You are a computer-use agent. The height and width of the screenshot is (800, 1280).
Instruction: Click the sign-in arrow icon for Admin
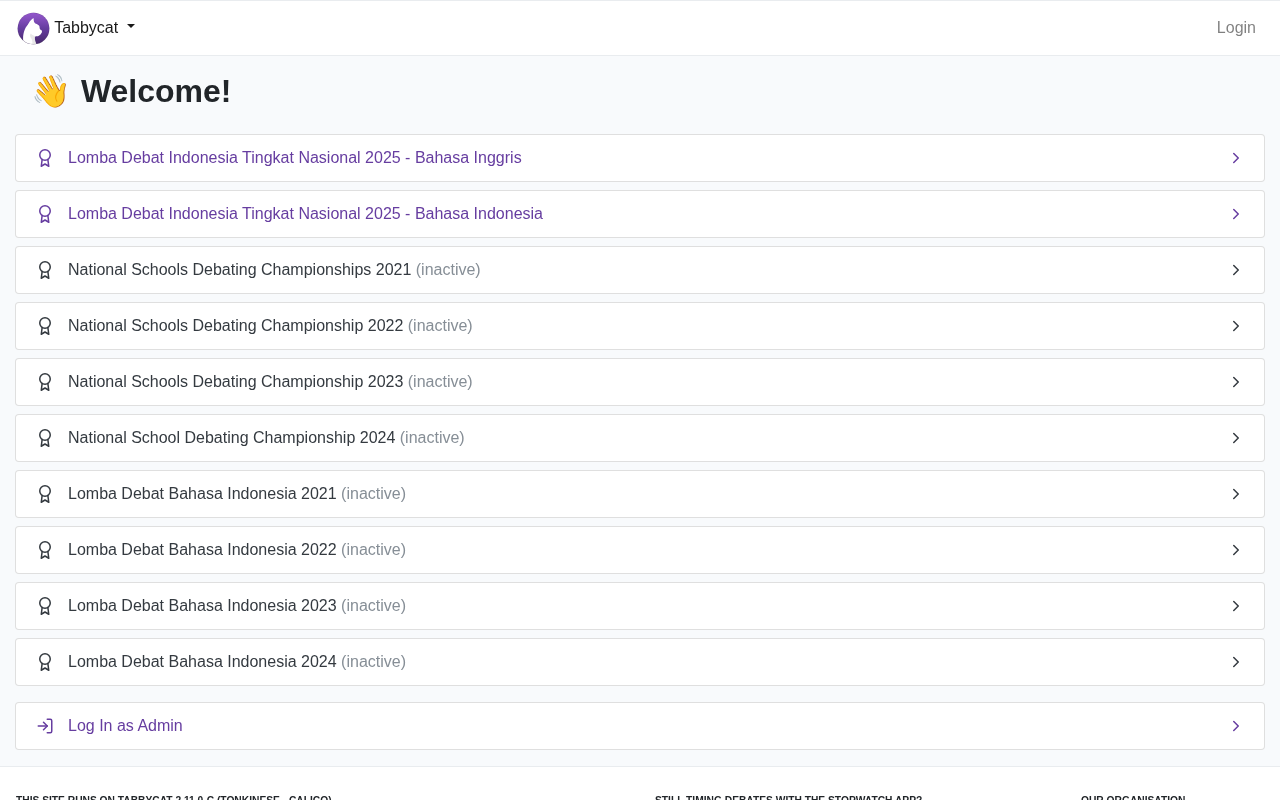pos(45,726)
